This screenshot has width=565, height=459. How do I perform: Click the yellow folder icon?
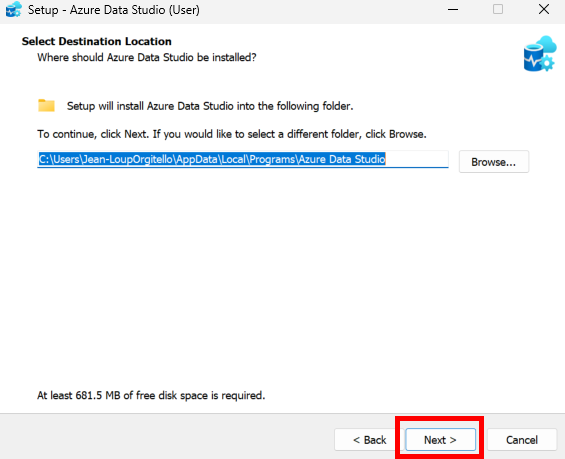(46, 106)
